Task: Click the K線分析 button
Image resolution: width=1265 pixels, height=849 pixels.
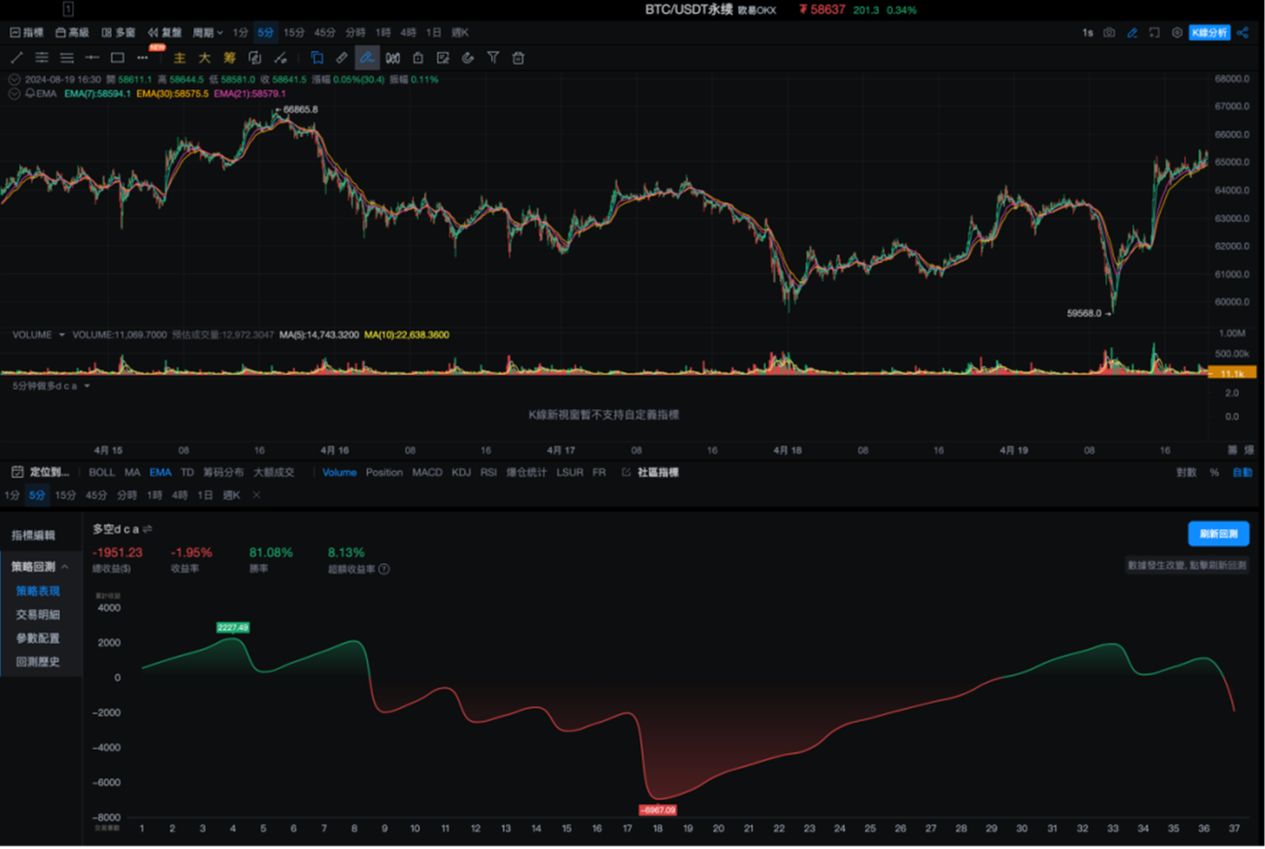Action: coord(1209,33)
